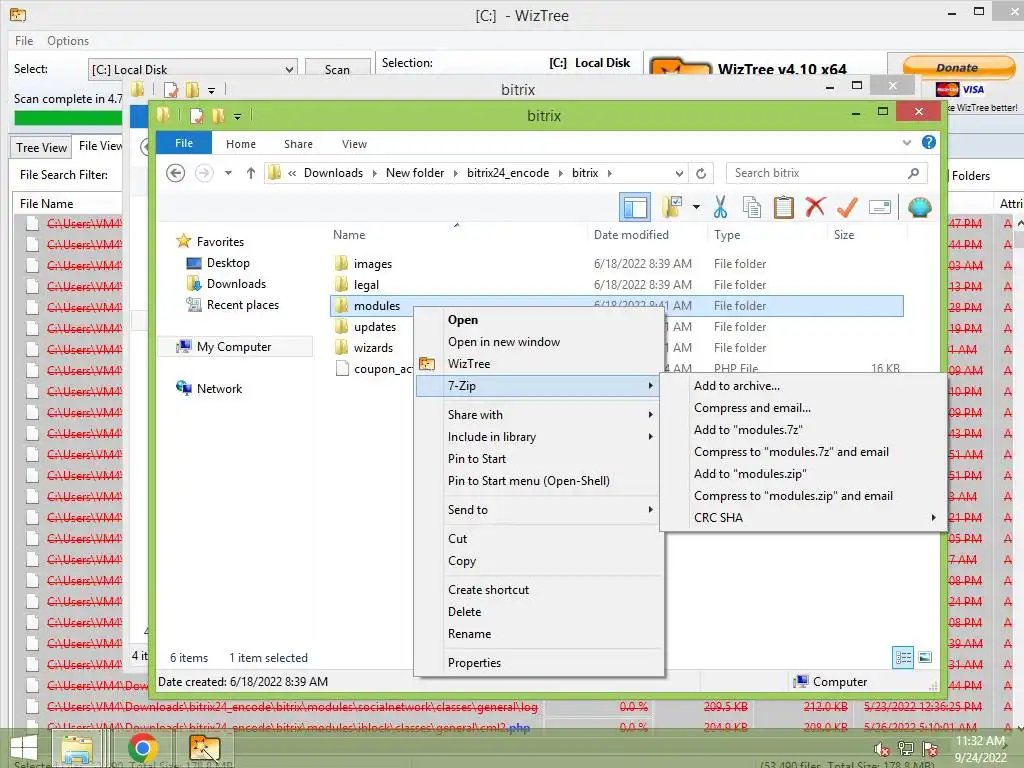This screenshot has width=1024, height=768.
Task: Click the images folder icon
Action: point(341,263)
